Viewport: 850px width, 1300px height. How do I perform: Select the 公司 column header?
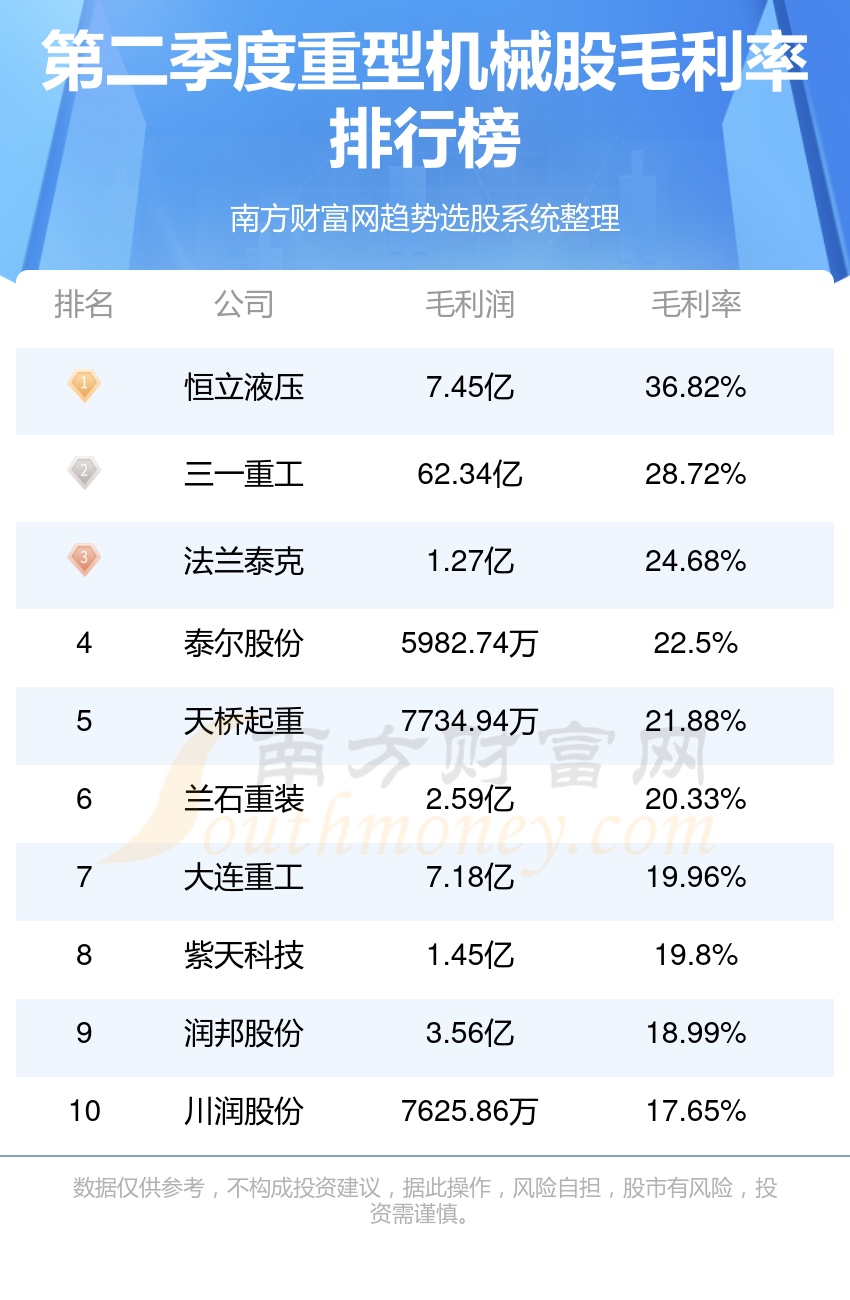(244, 304)
